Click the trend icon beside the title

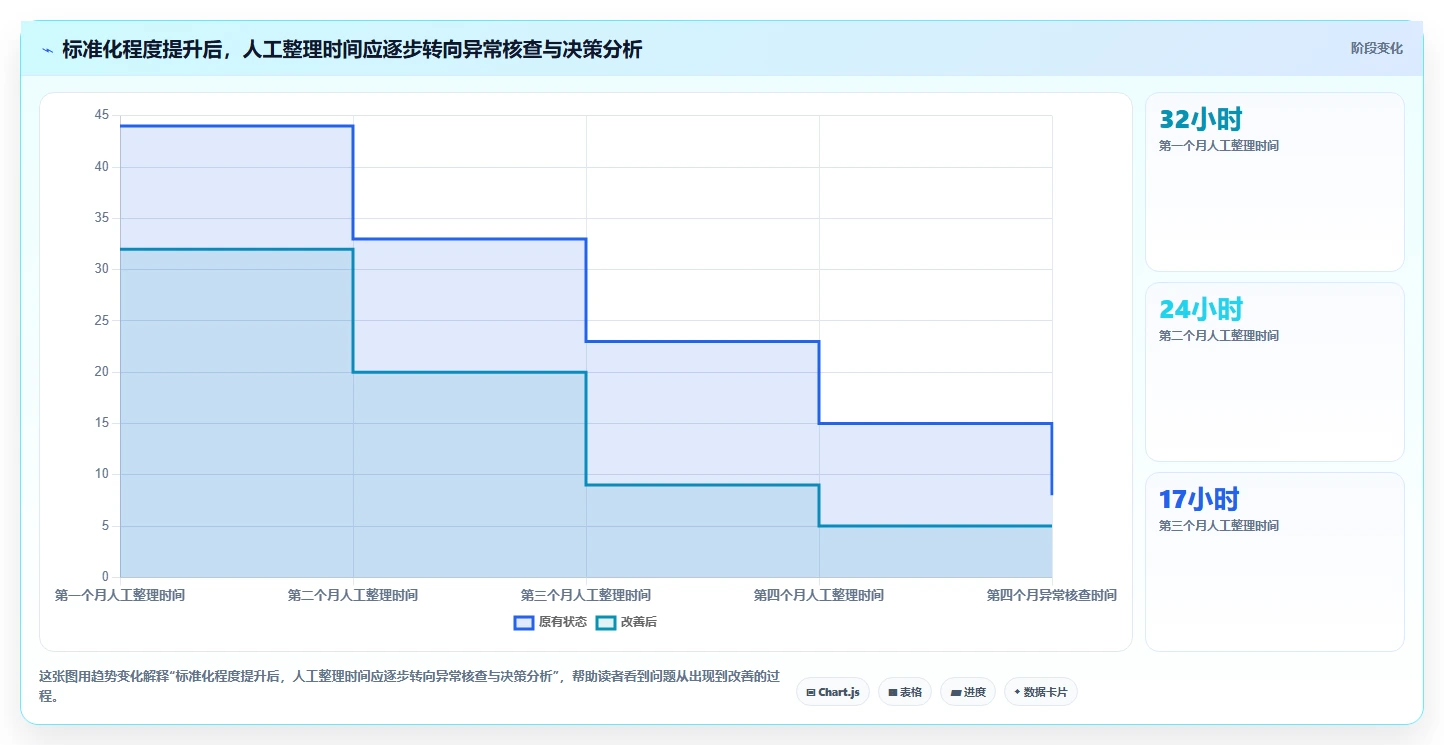click(47, 50)
